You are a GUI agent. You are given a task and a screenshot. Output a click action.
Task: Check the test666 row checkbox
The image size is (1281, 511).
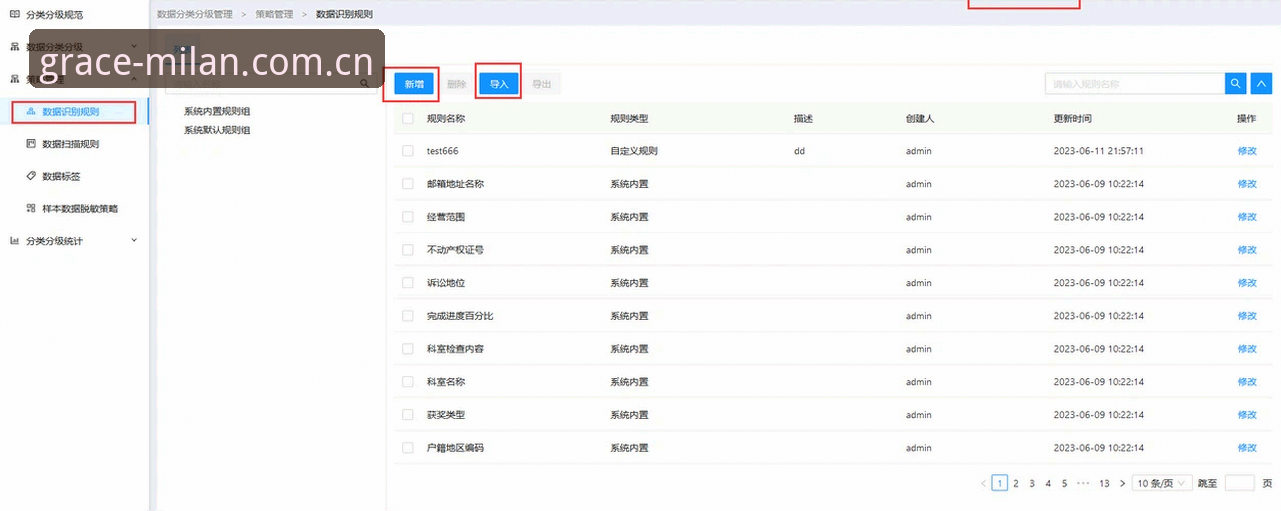tap(407, 151)
